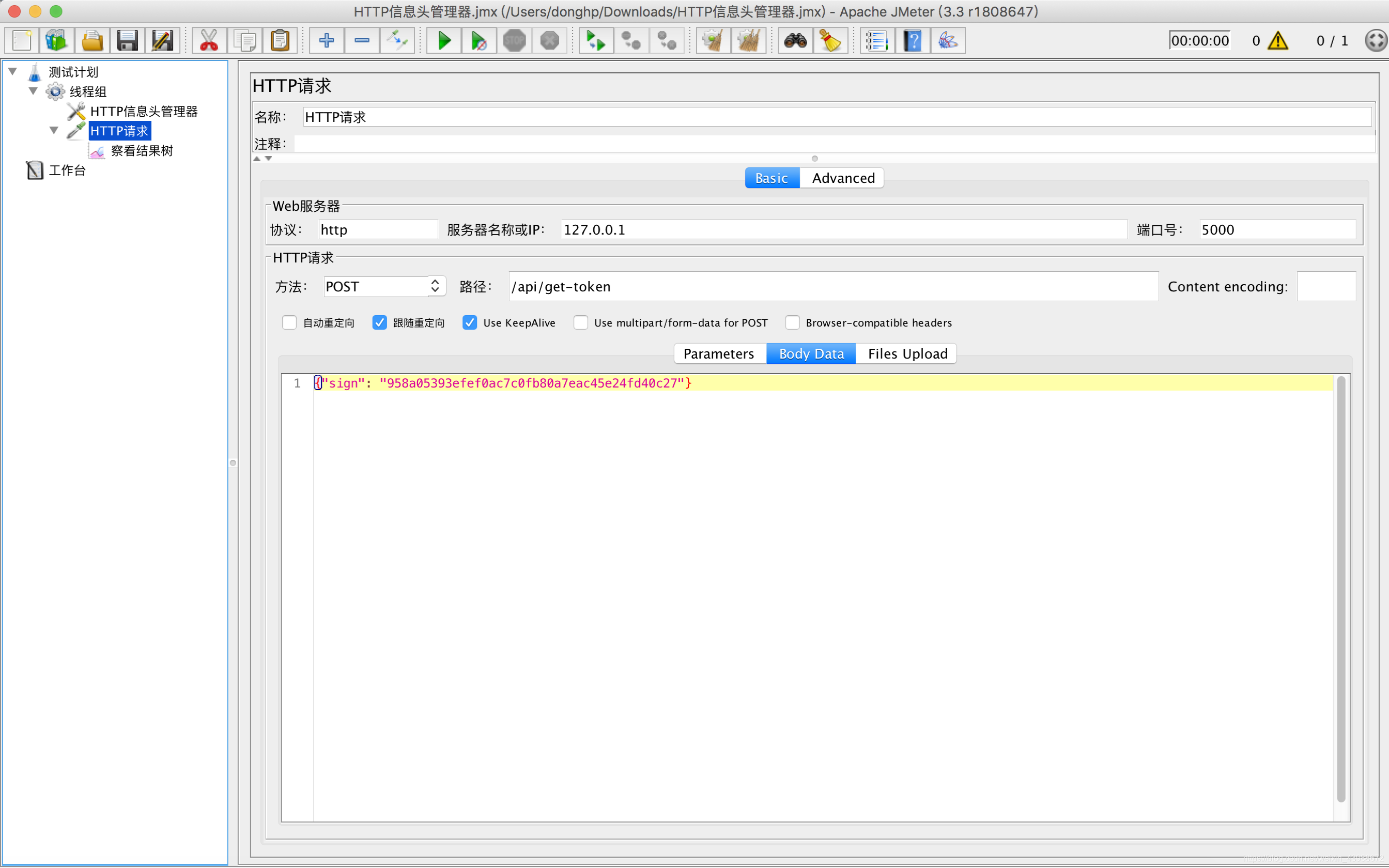
Task: Open the Parameters tab
Action: 719,353
